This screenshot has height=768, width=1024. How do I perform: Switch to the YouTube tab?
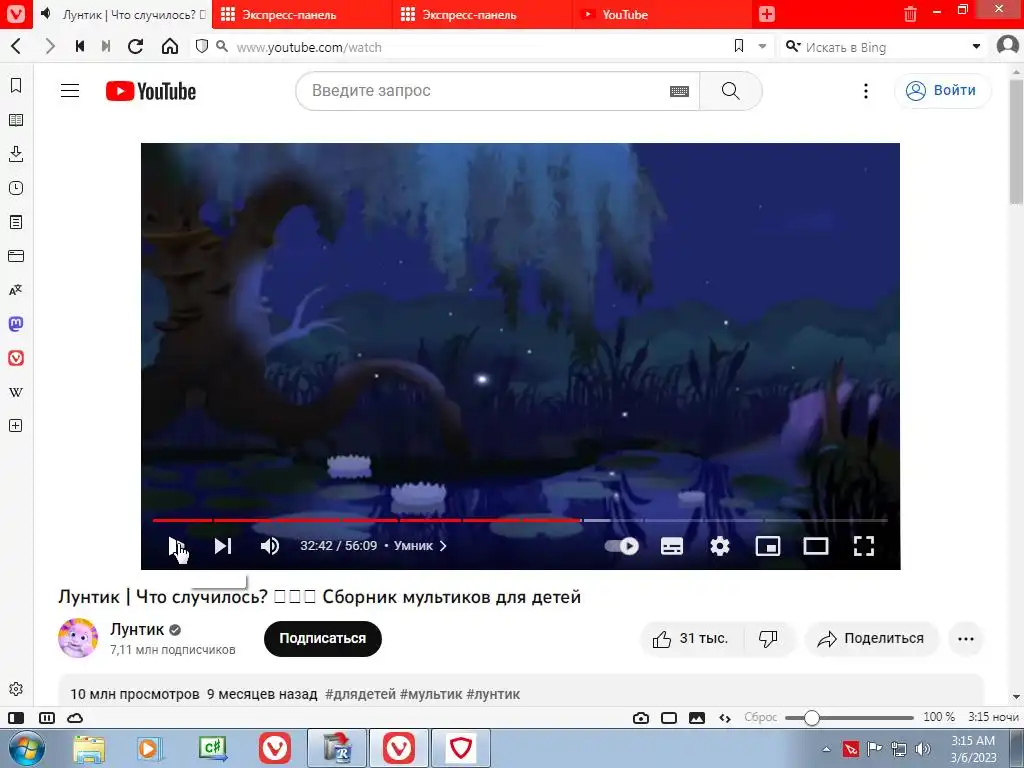(662, 14)
